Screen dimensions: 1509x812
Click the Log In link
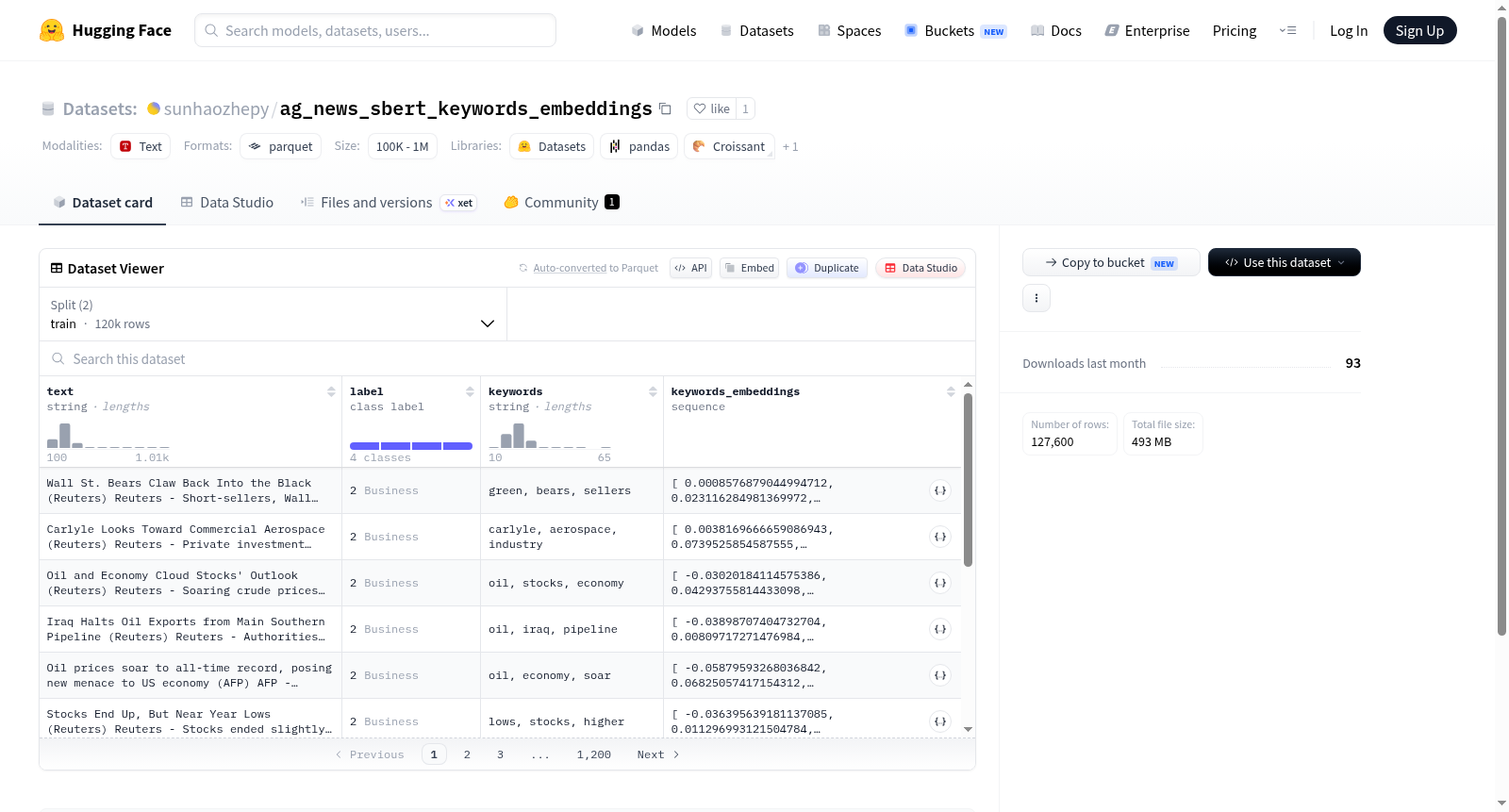[1349, 30]
